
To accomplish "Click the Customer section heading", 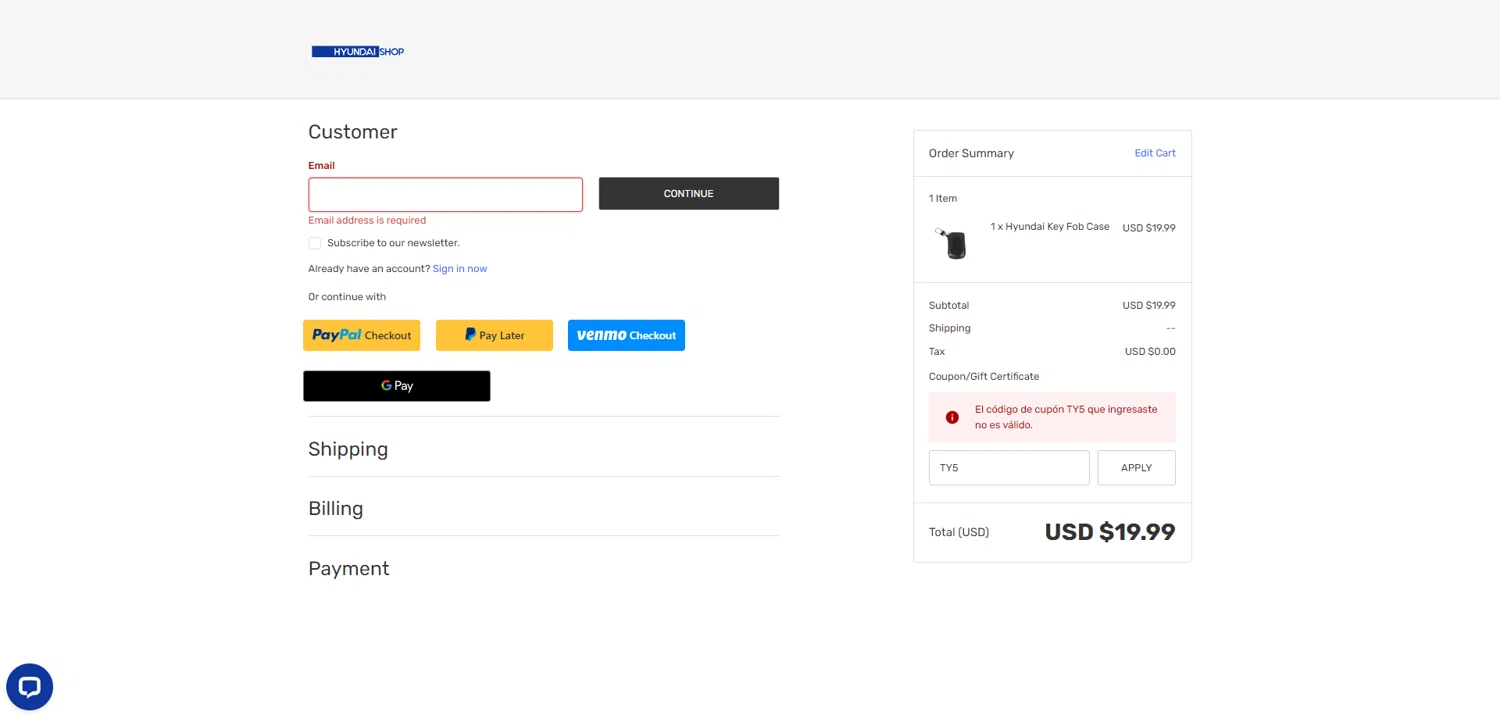I will [353, 132].
